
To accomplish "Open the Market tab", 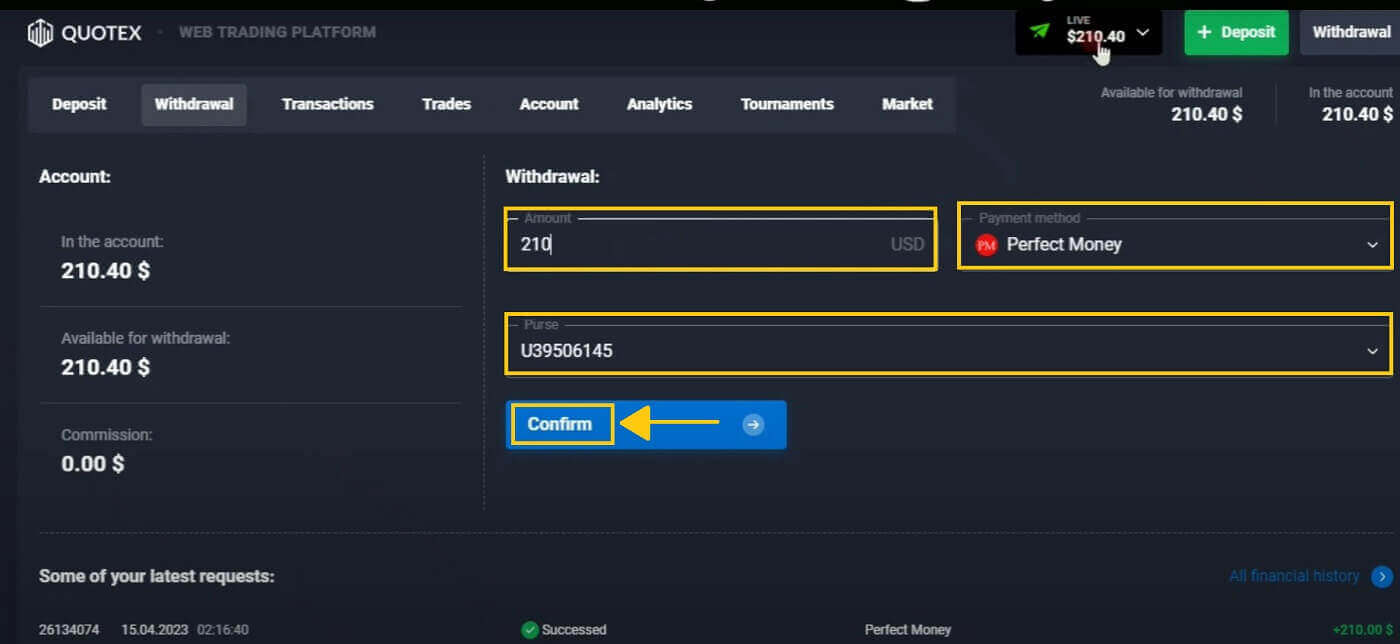I will tap(907, 104).
